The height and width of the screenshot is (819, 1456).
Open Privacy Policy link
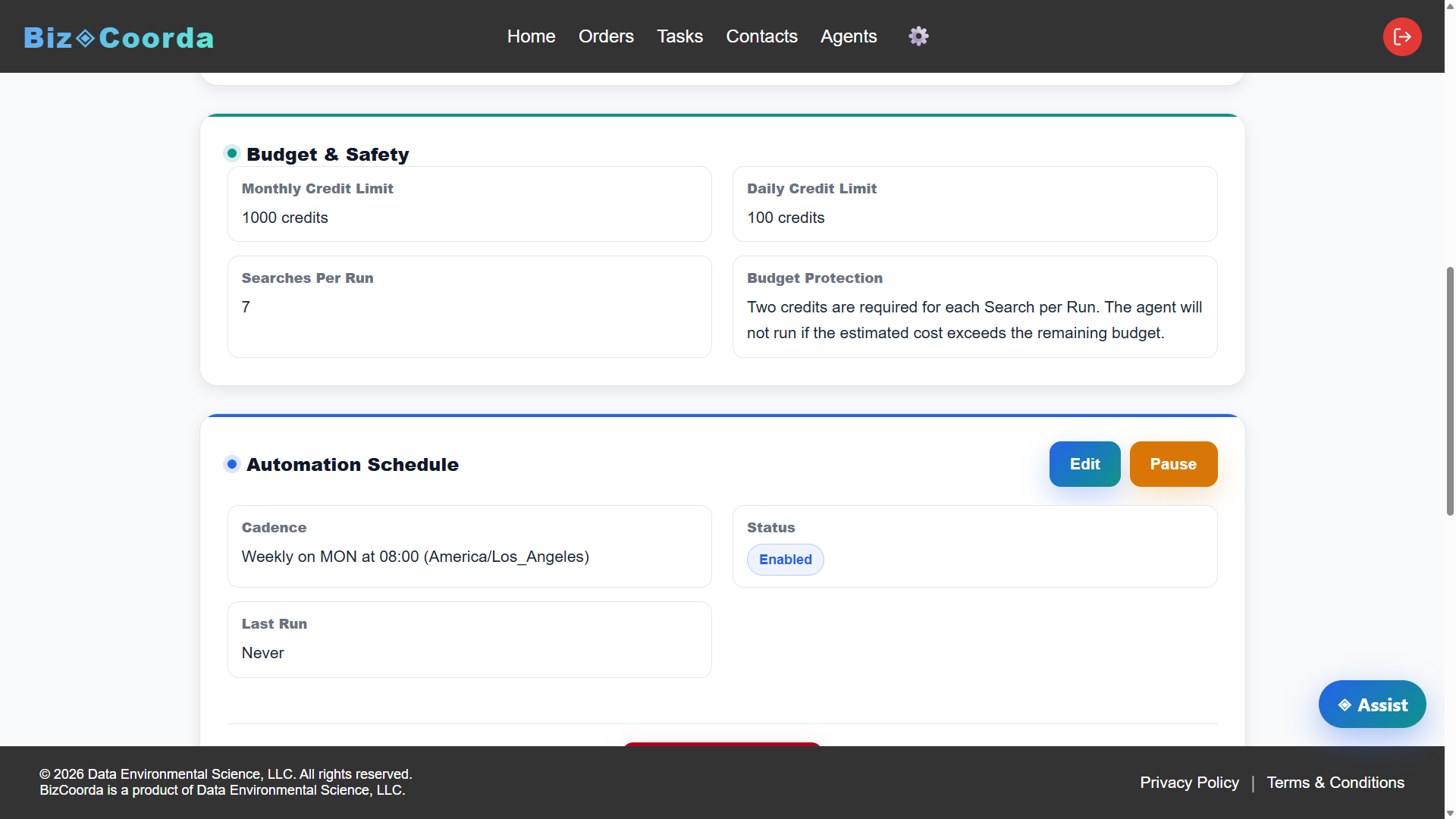pos(1189,783)
